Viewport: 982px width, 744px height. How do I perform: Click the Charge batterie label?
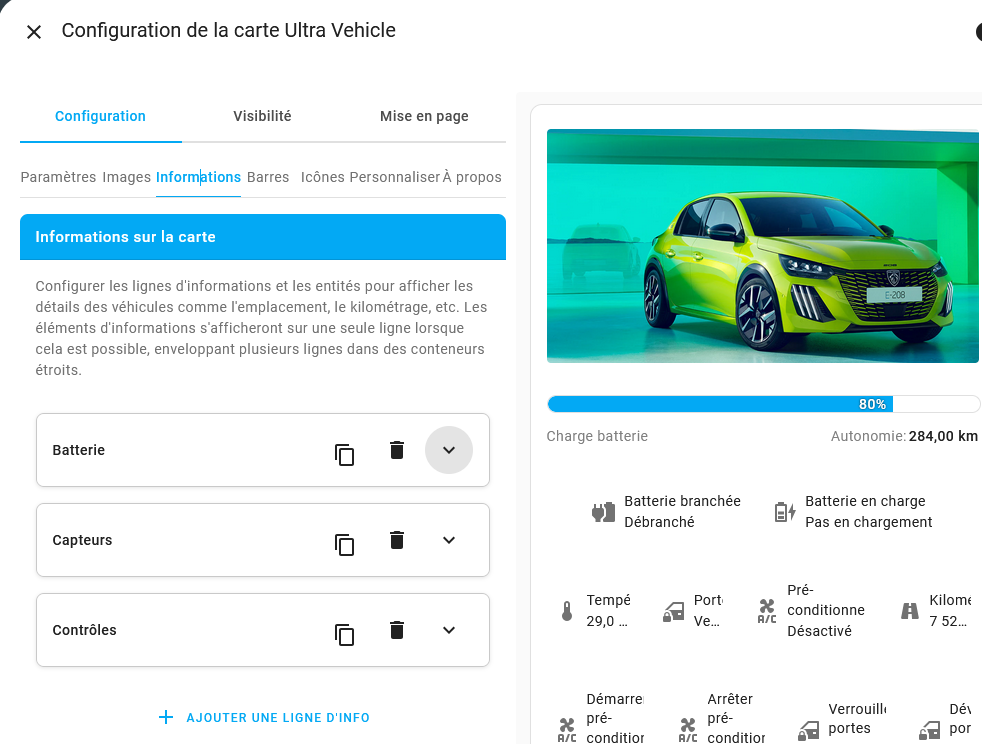point(597,436)
